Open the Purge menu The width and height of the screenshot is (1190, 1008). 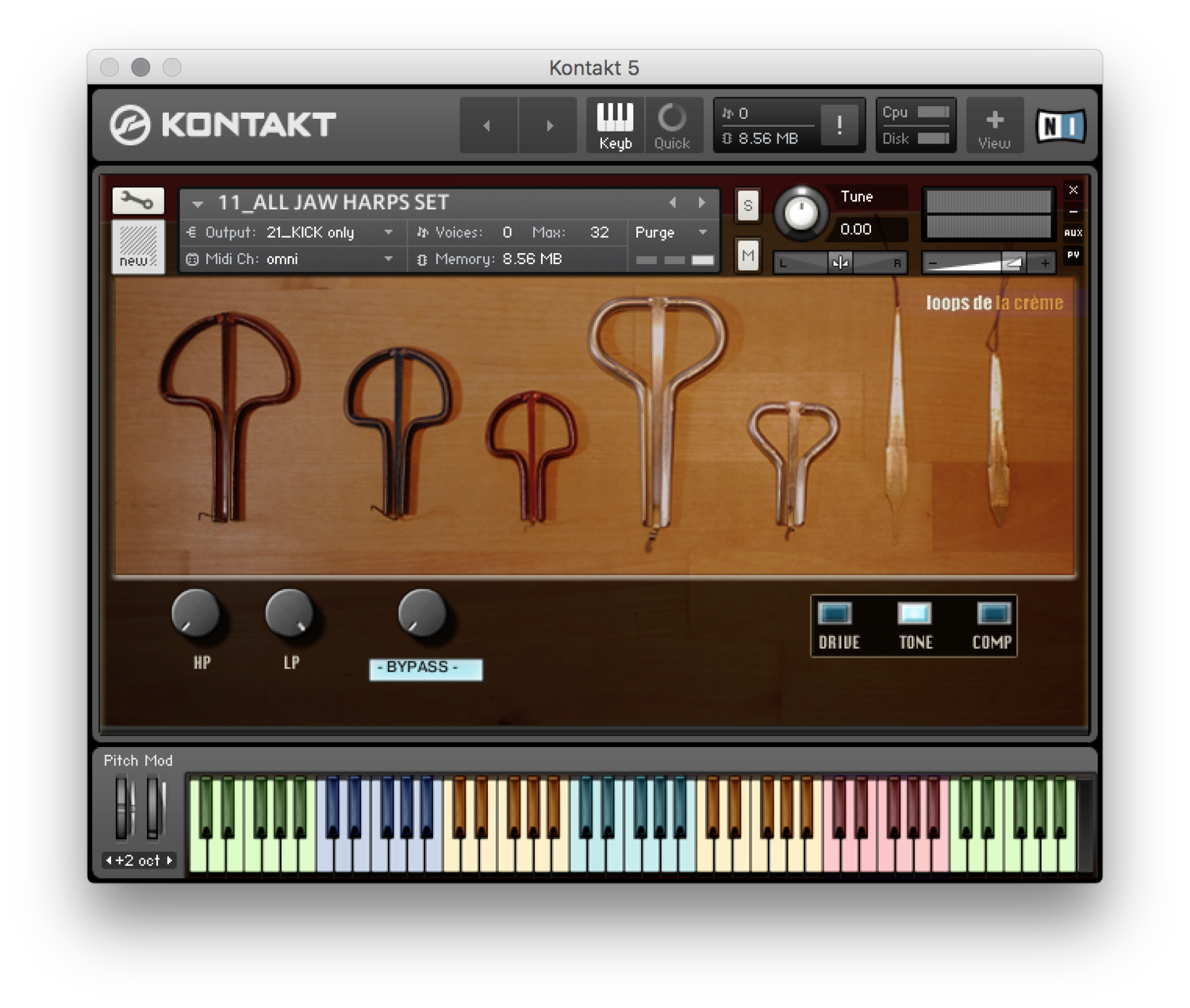point(669,232)
